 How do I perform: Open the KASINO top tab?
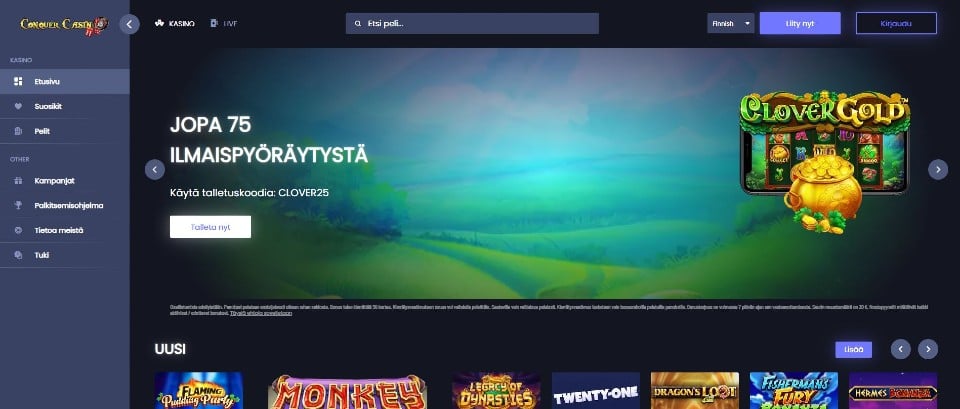pyautogui.click(x=175, y=24)
